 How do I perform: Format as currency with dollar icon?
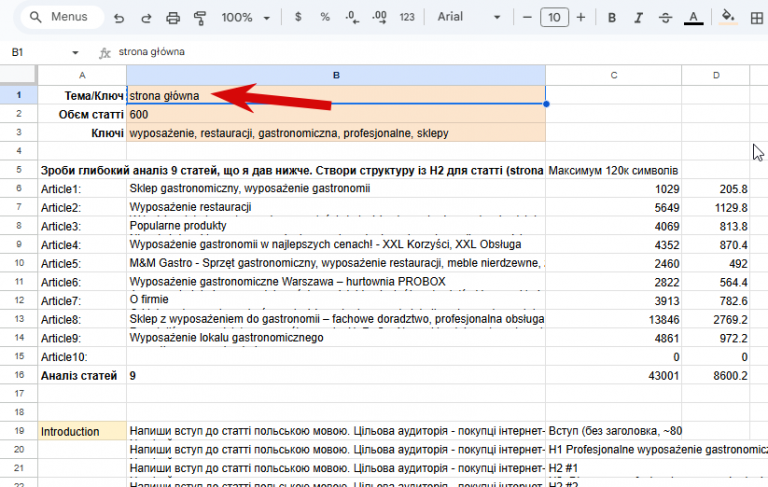(x=298, y=17)
